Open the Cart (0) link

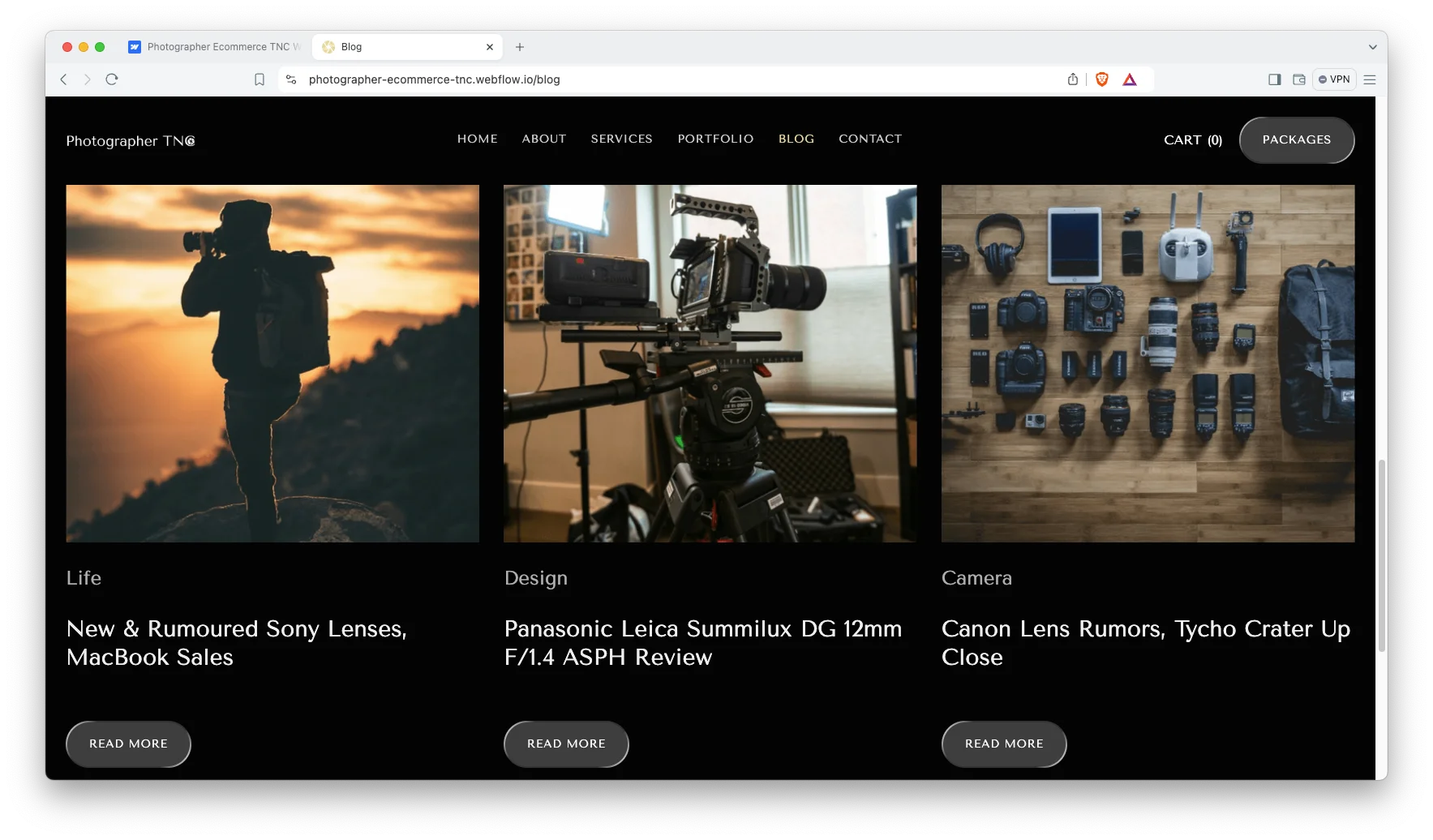click(x=1192, y=139)
